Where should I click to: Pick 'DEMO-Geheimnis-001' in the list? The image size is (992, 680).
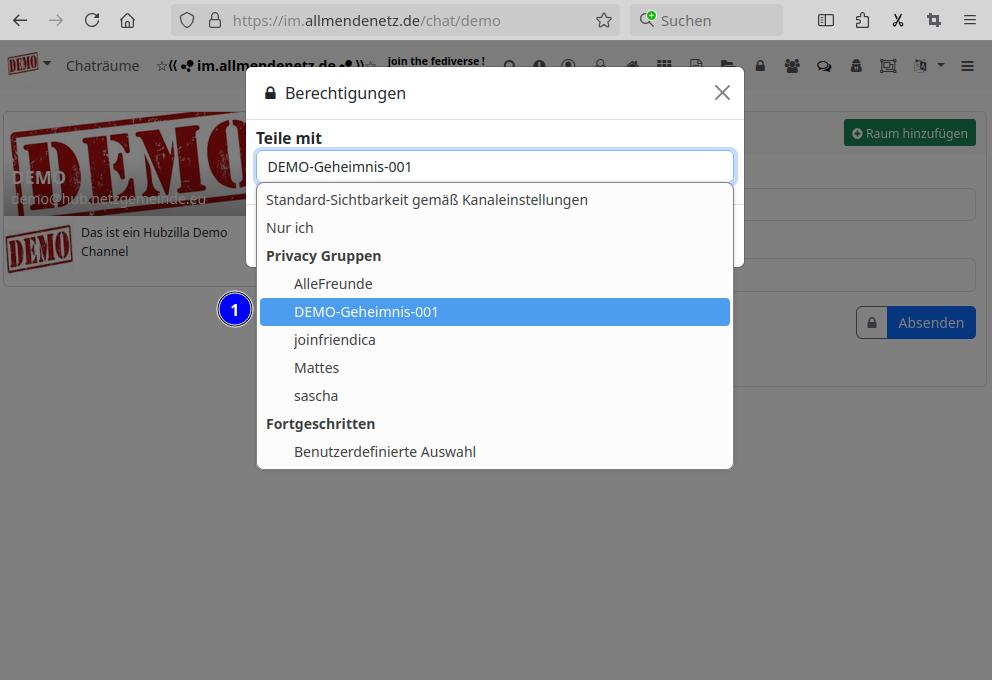coord(366,312)
